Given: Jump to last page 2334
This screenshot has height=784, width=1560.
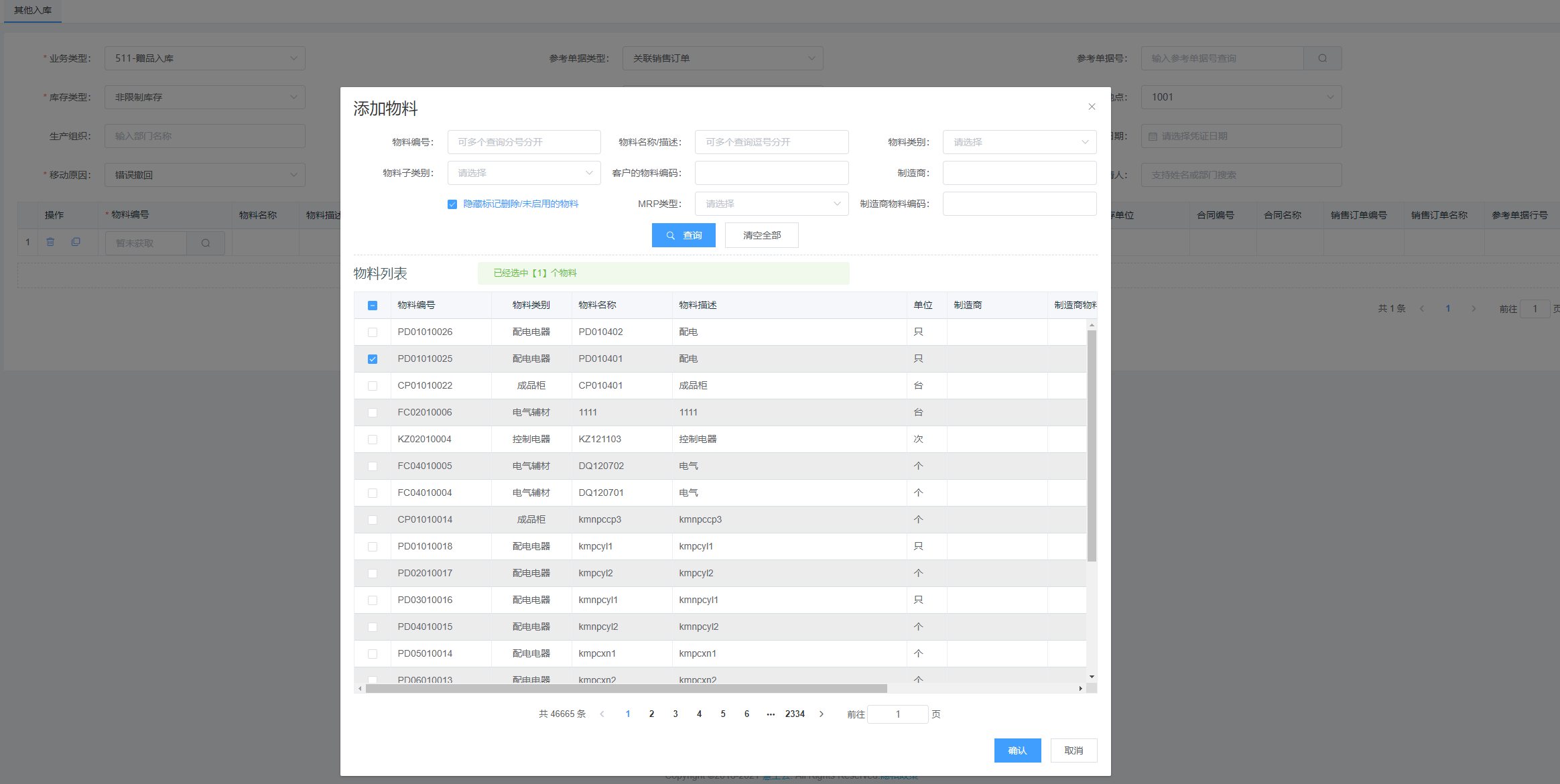Looking at the screenshot, I should click(x=795, y=714).
